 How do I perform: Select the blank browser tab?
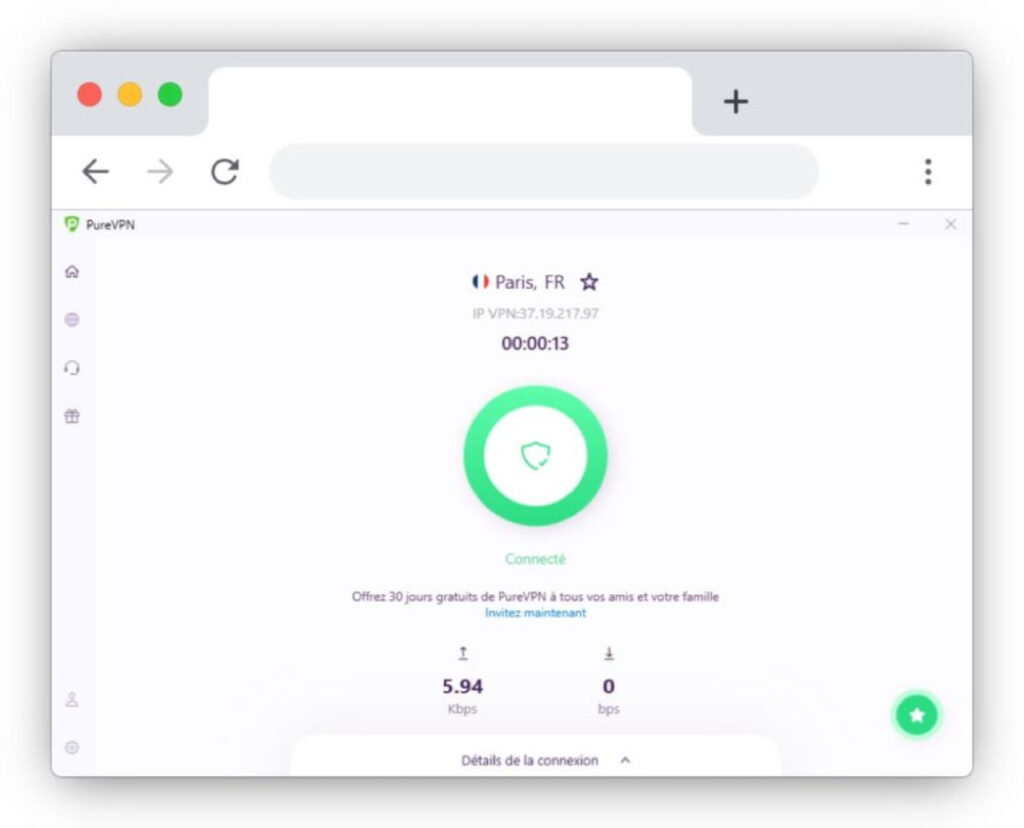pos(450,101)
